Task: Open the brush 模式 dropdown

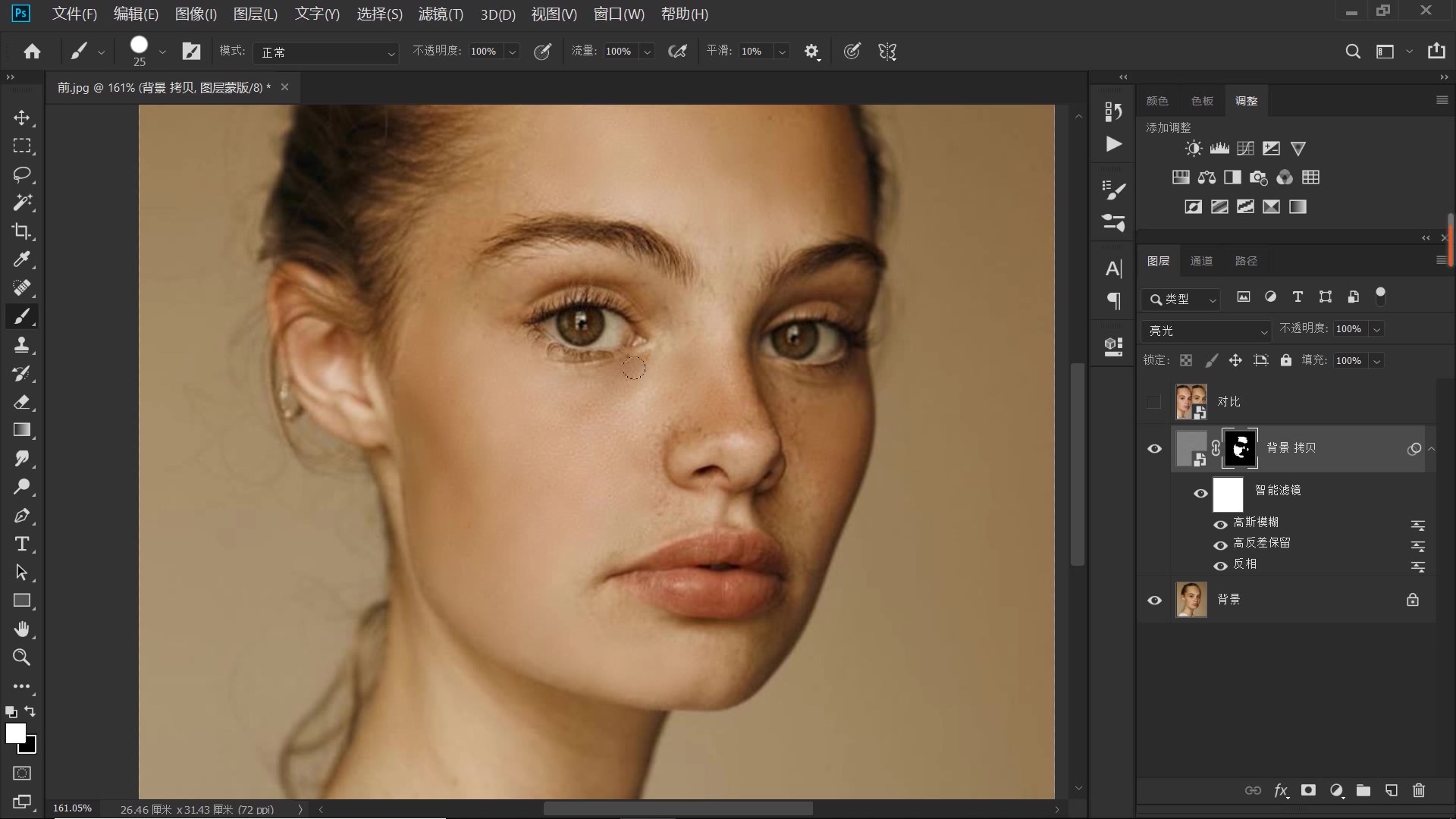Action: click(x=326, y=52)
